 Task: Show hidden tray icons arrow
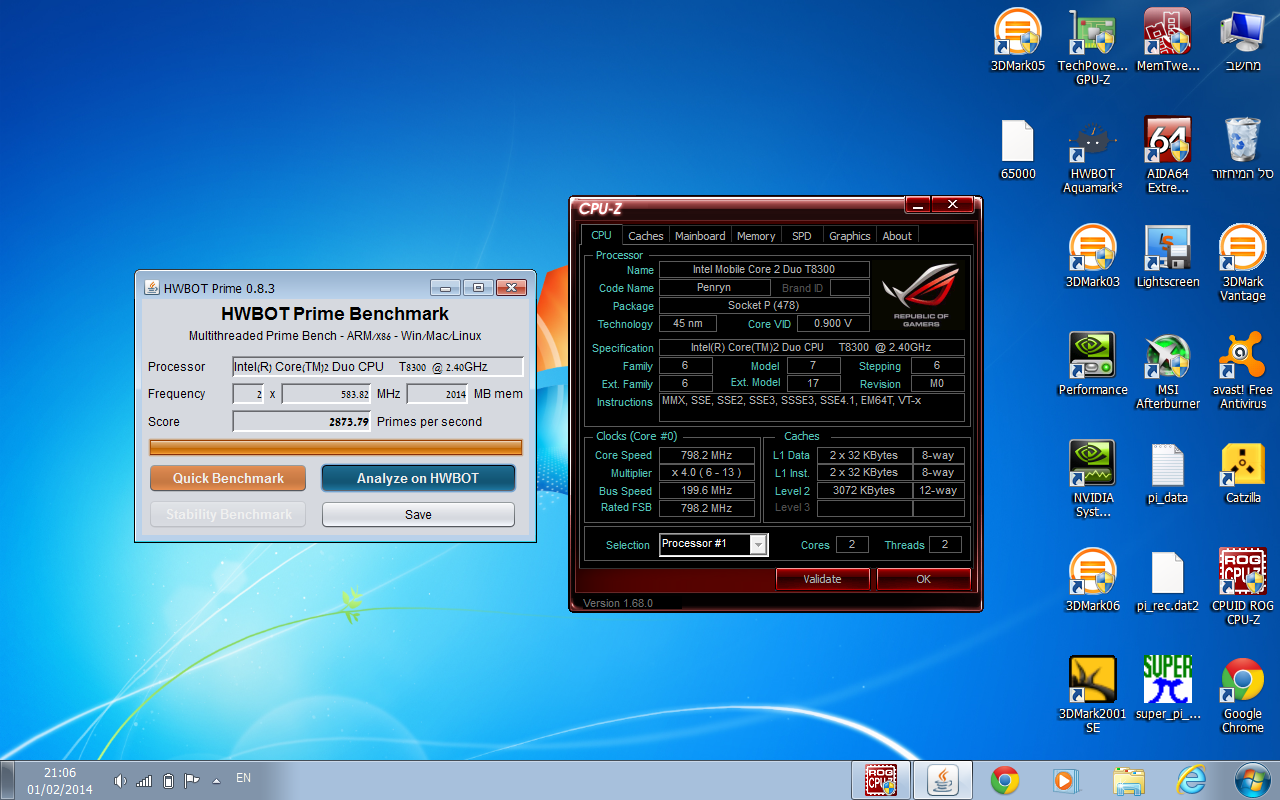pyautogui.click(x=216, y=780)
